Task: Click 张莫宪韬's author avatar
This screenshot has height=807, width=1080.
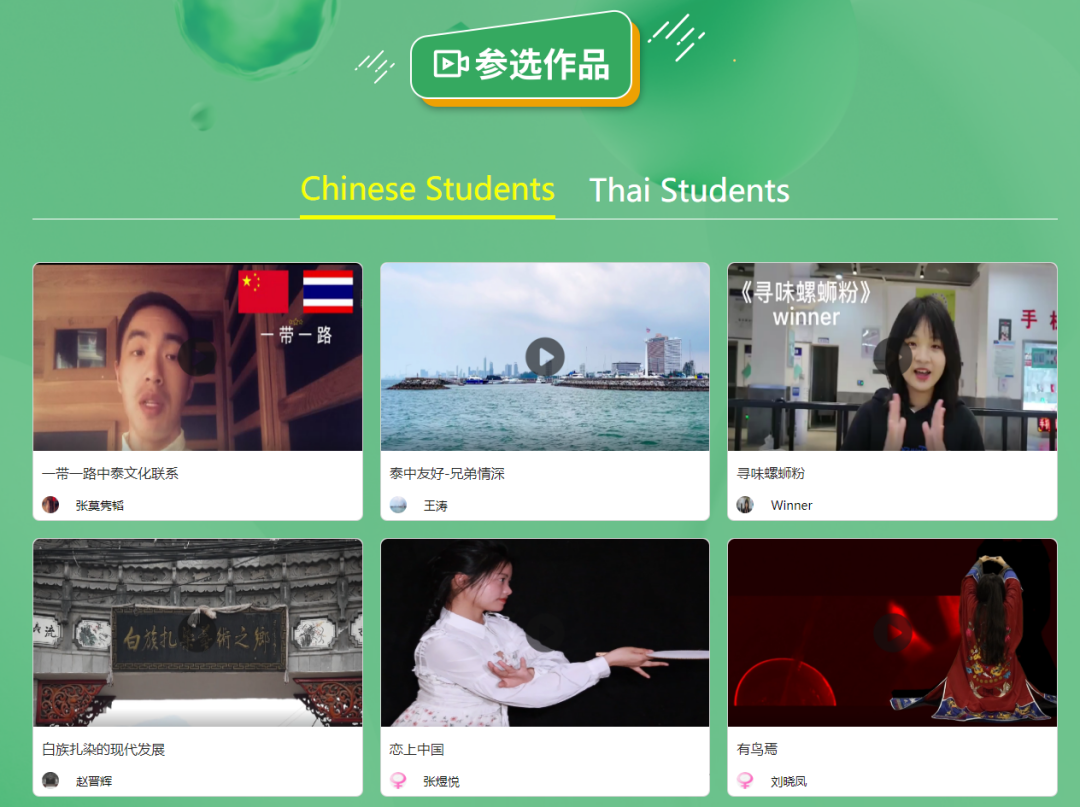Action: 50,505
